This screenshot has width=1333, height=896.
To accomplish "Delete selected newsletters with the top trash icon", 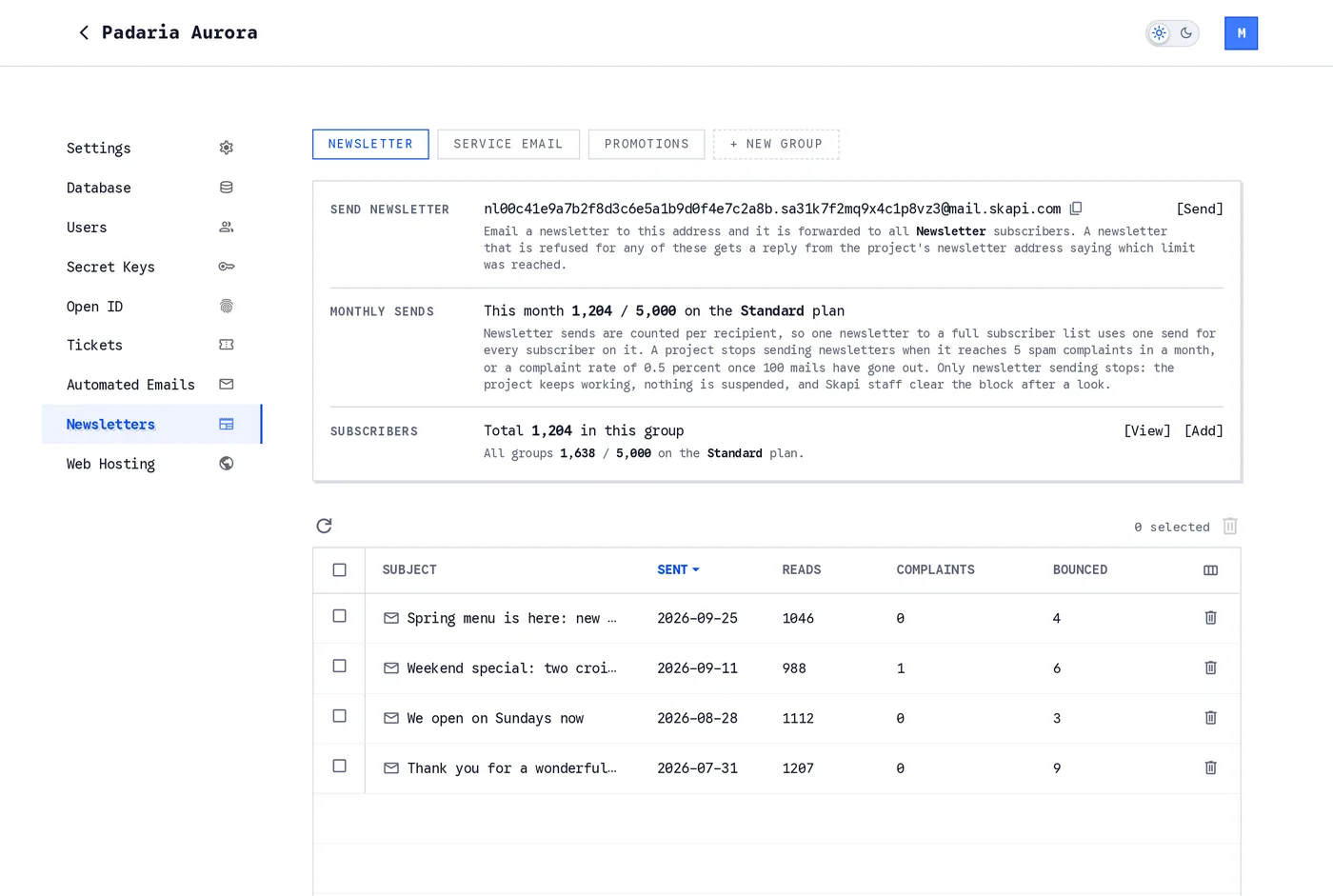I will tap(1230, 526).
